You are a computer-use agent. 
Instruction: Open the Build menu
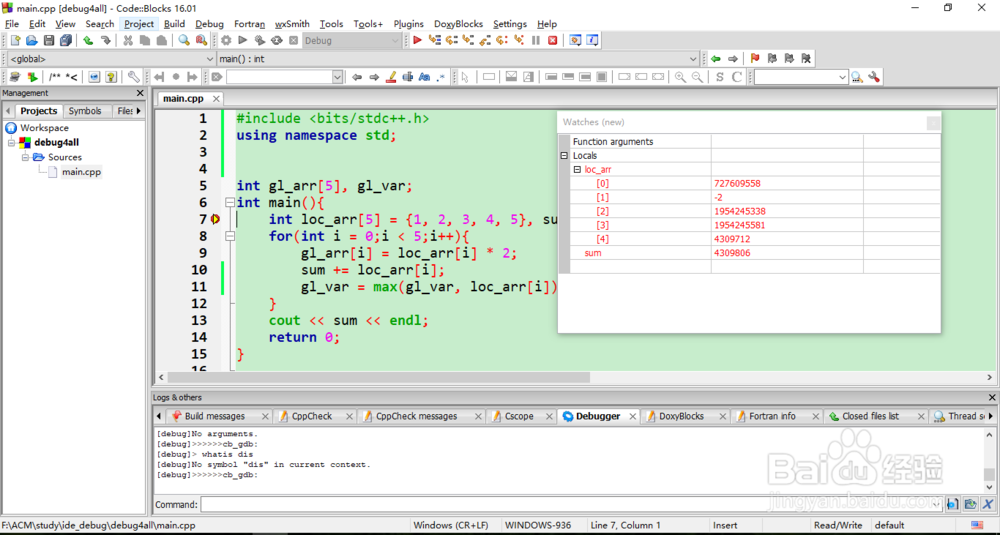(174, 24)
